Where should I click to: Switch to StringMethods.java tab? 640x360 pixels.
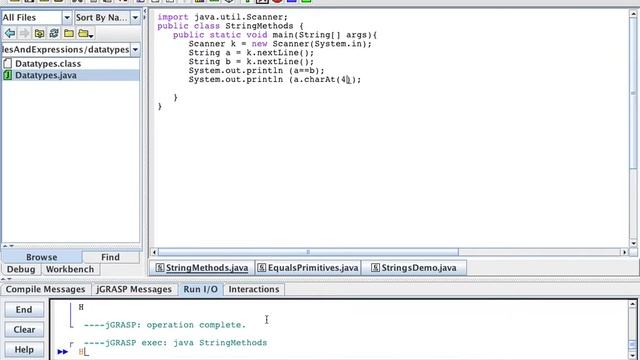click(x=202, y=268)
